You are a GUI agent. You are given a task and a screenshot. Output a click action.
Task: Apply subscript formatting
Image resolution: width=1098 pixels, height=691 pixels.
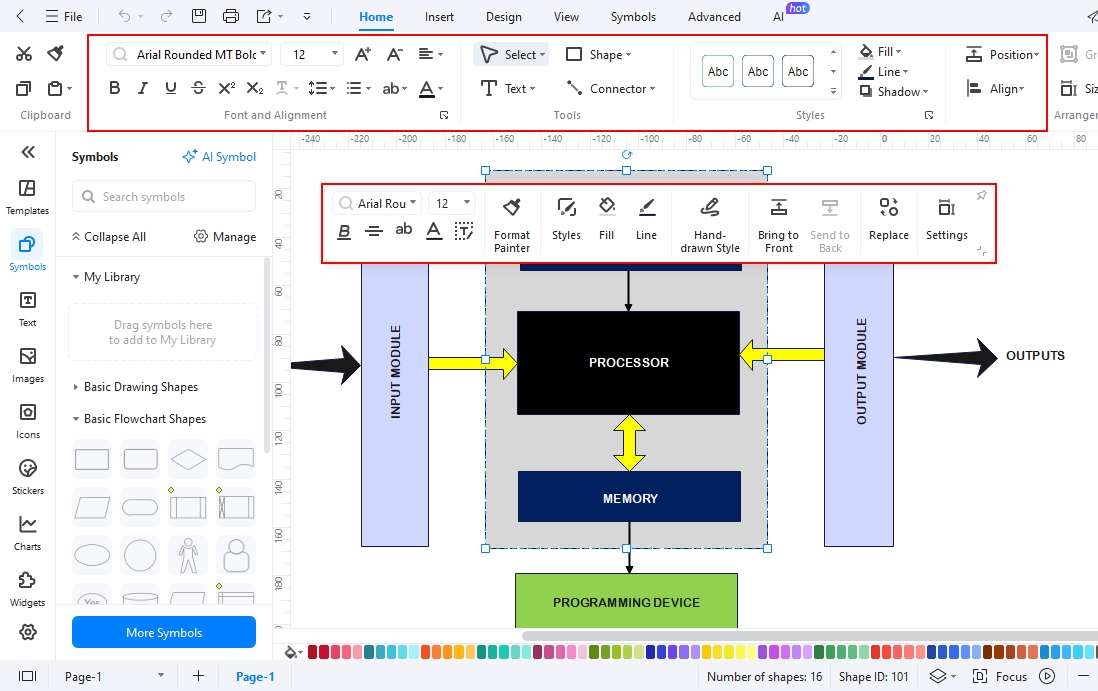point(255,88)
